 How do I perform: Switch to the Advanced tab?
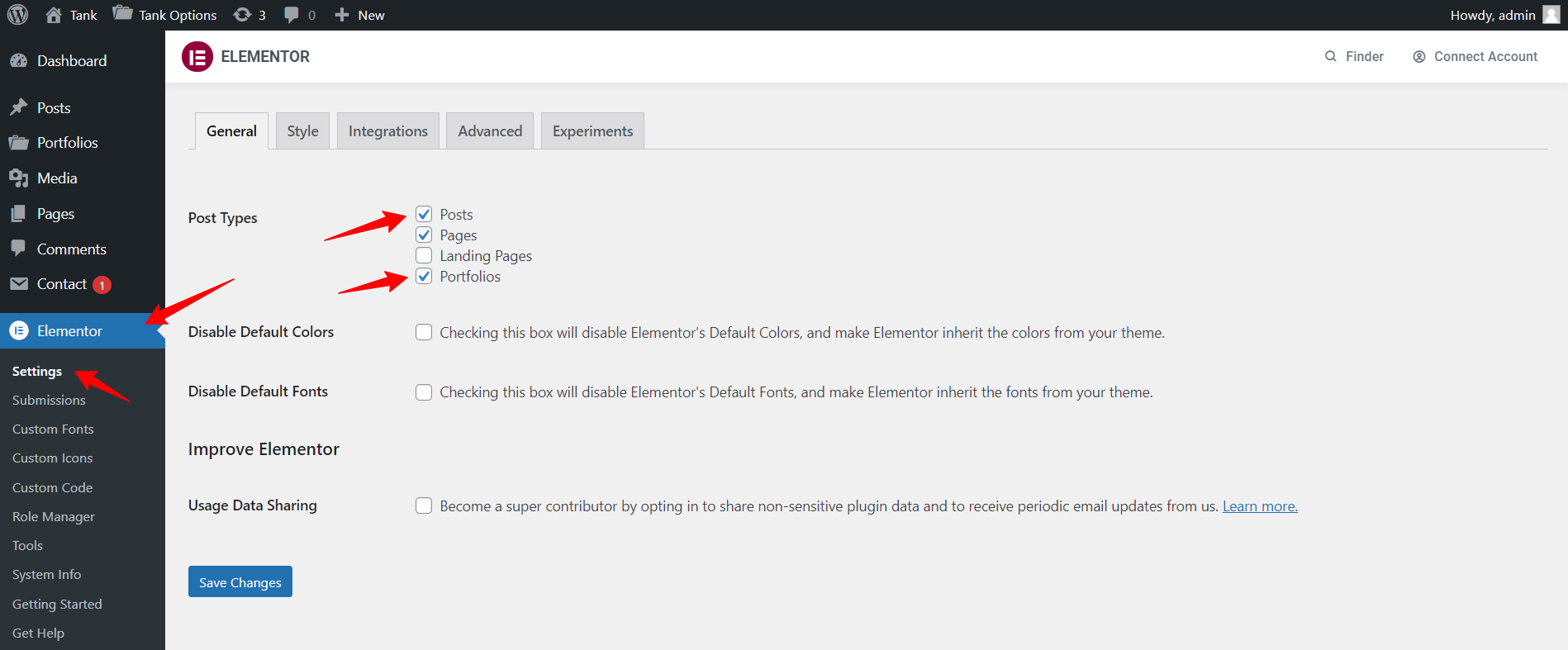(x=490, y=131)
